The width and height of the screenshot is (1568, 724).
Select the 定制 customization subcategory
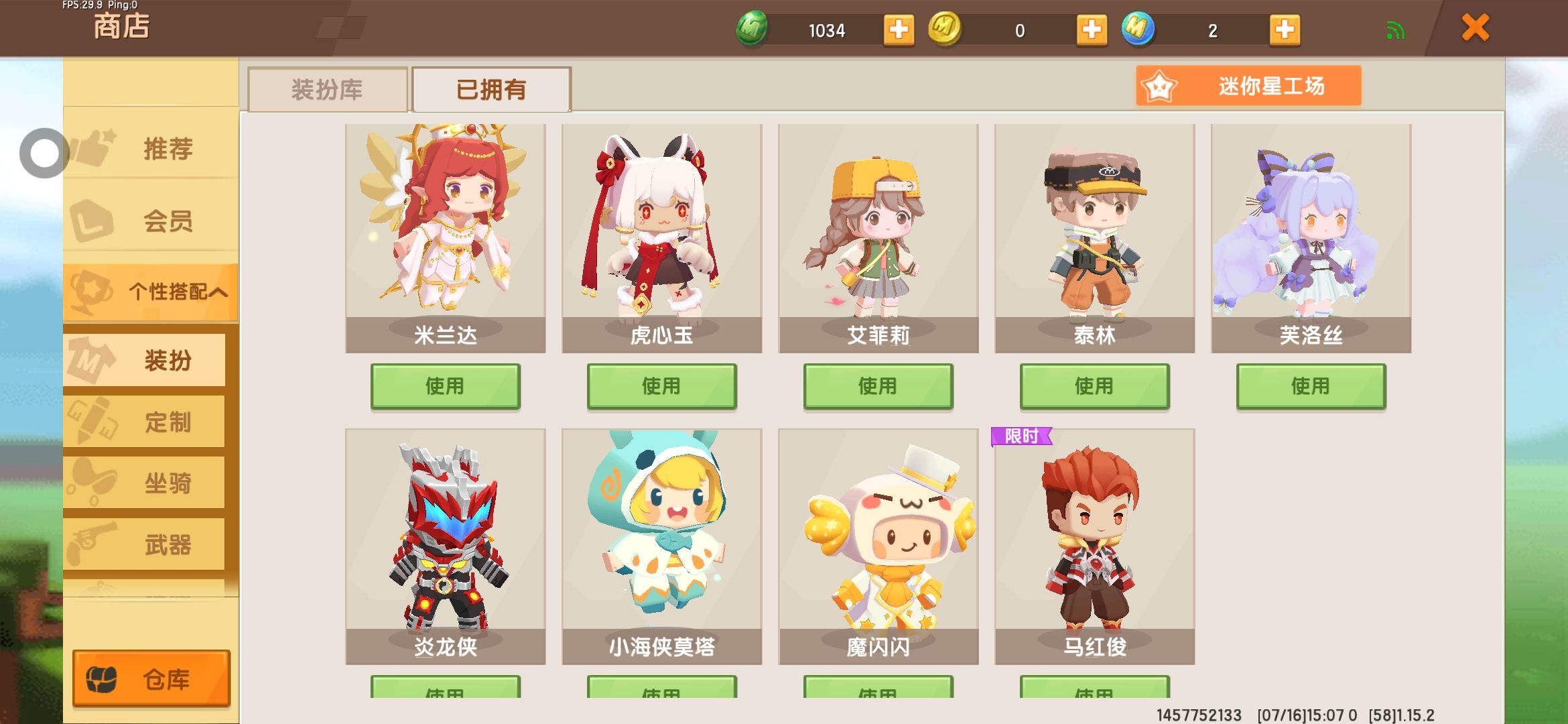pos(145,422)
